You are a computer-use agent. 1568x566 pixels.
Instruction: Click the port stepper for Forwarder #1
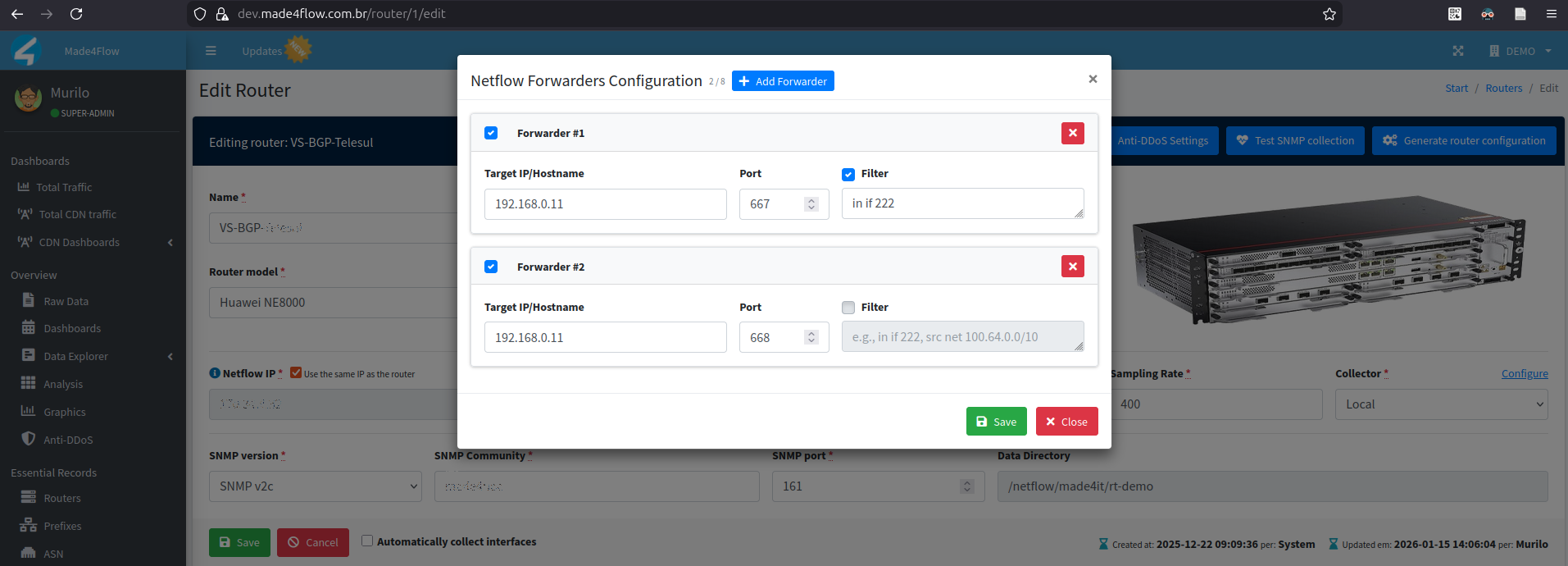(x=811, y=204)
